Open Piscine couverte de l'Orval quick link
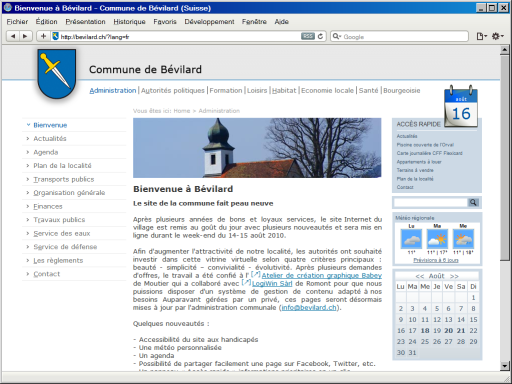 click(425, 145)
